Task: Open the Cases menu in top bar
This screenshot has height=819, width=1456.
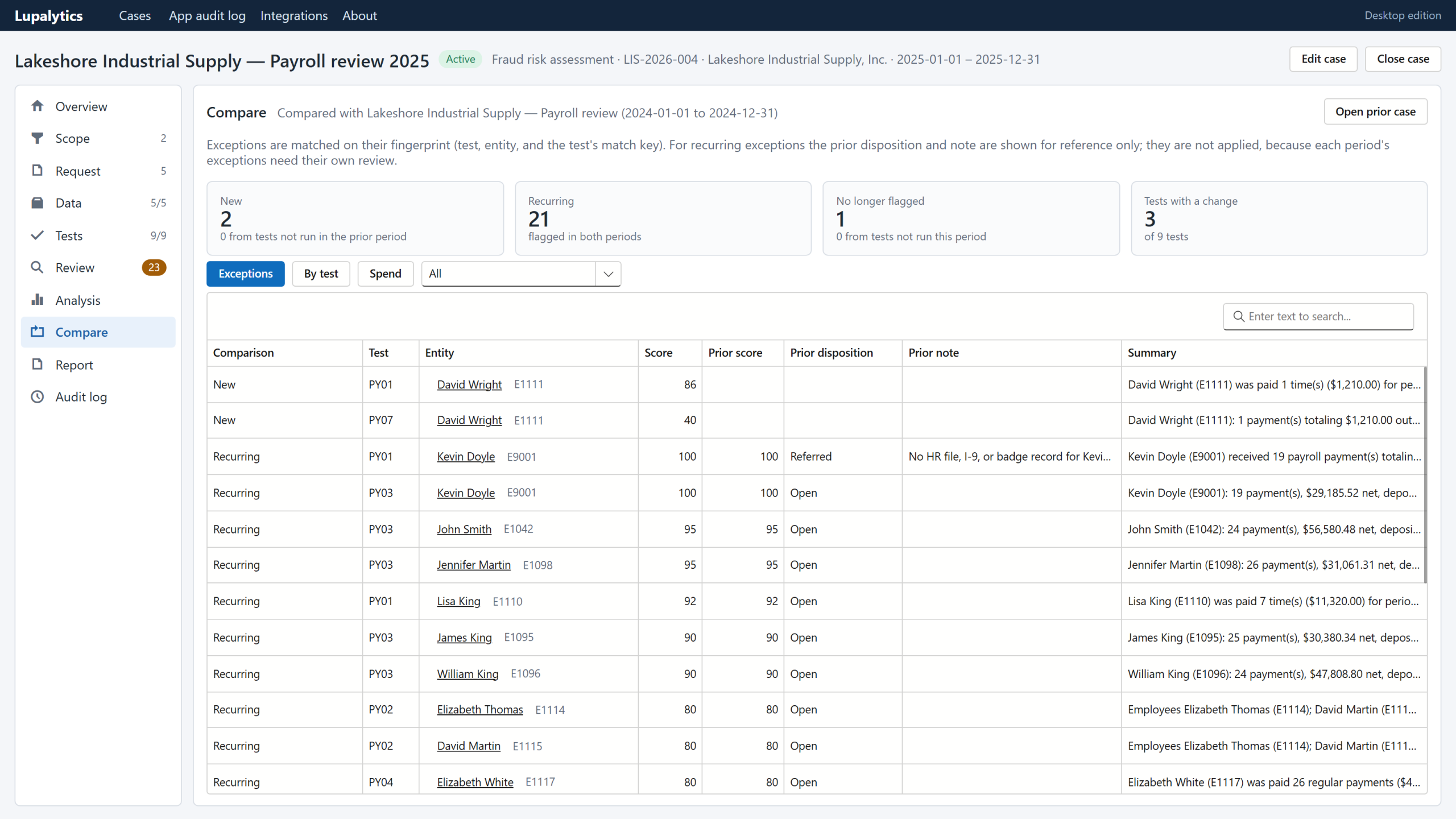Action: point(135,15)
